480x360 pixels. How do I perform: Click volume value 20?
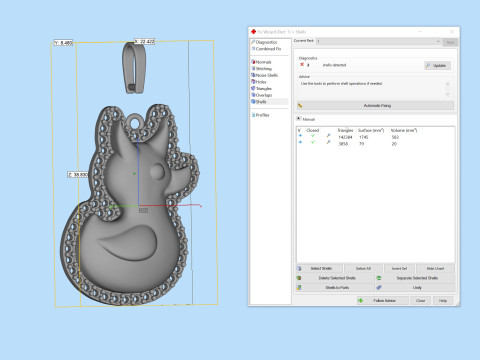pos(394,144)
